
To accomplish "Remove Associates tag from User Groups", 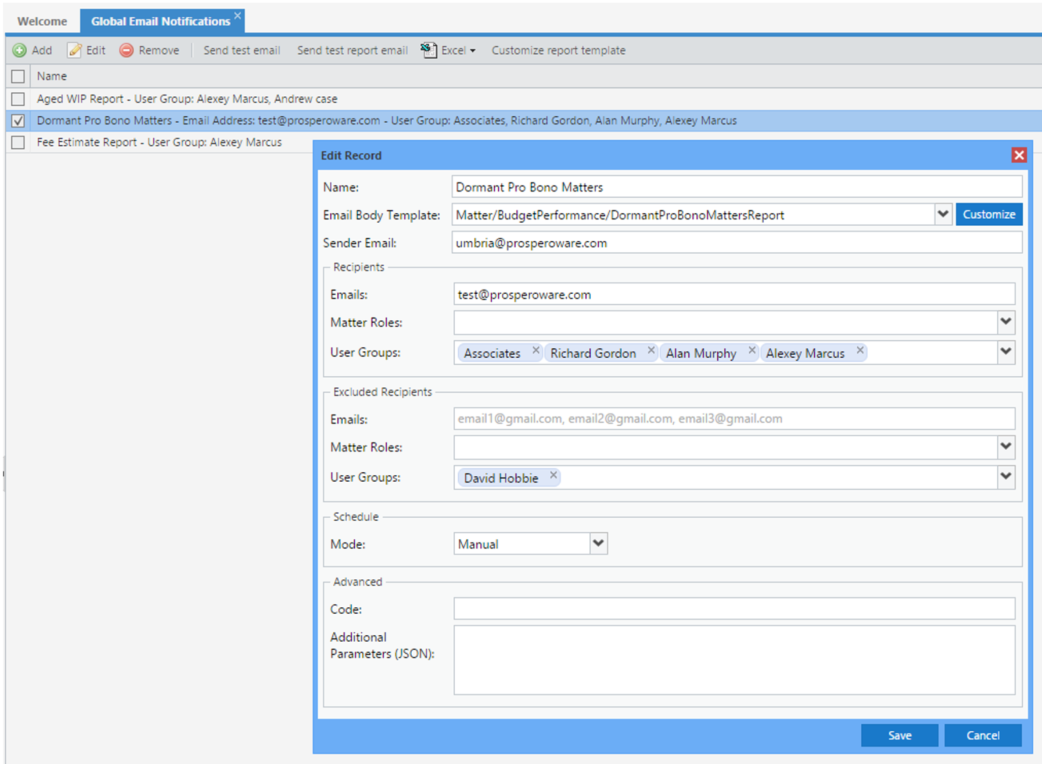I will point(536,351).
